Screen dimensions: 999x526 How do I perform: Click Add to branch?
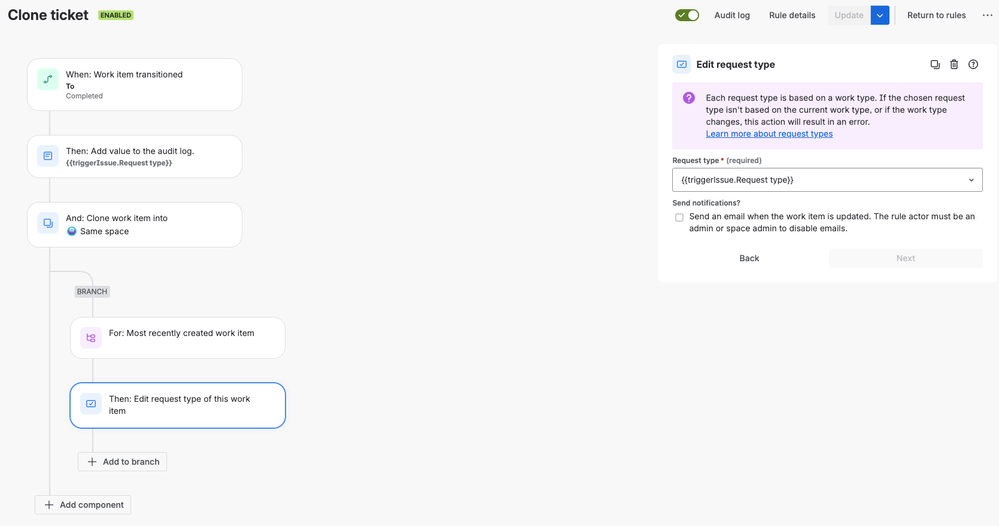point(122,462)
